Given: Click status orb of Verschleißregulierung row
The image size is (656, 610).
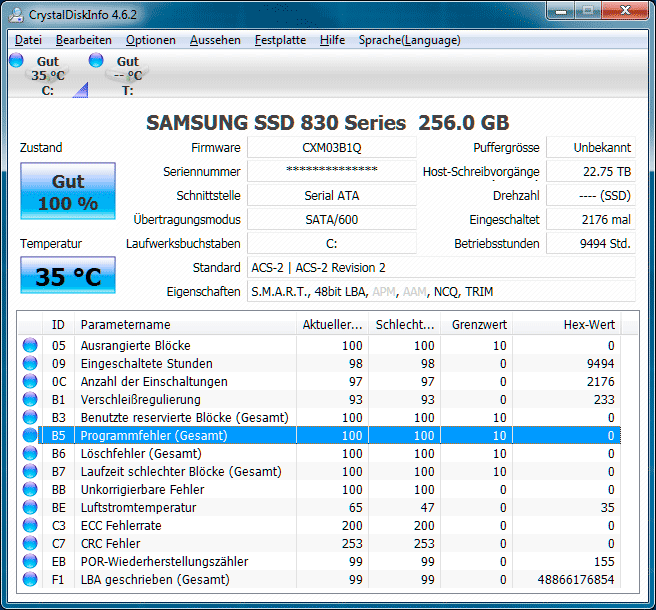Looking at the screenshot, I should (30, 399).
